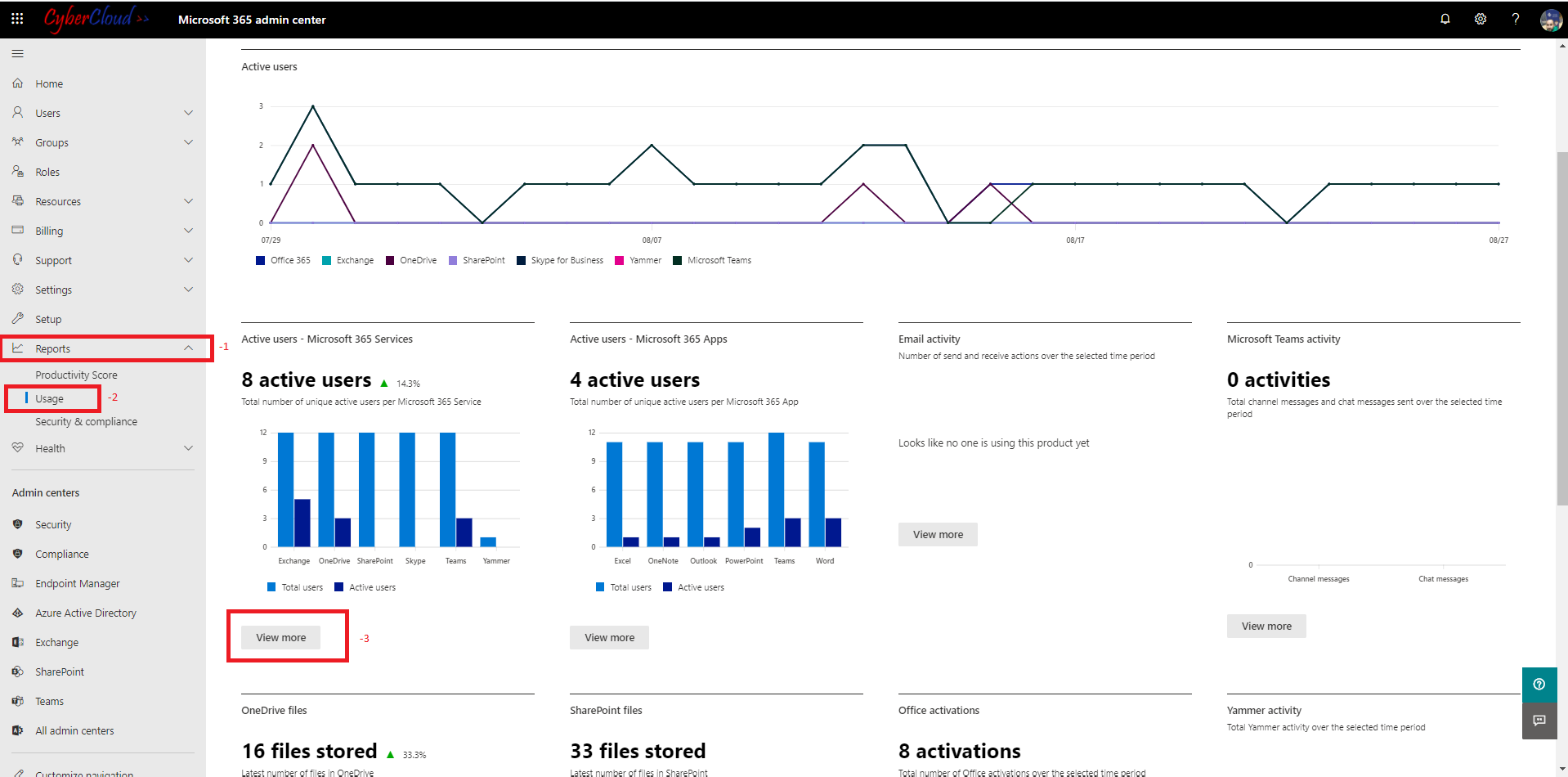Toggle SharePoint legend entry
Screen dimensions: 1568x777
(x=477, y=260)
